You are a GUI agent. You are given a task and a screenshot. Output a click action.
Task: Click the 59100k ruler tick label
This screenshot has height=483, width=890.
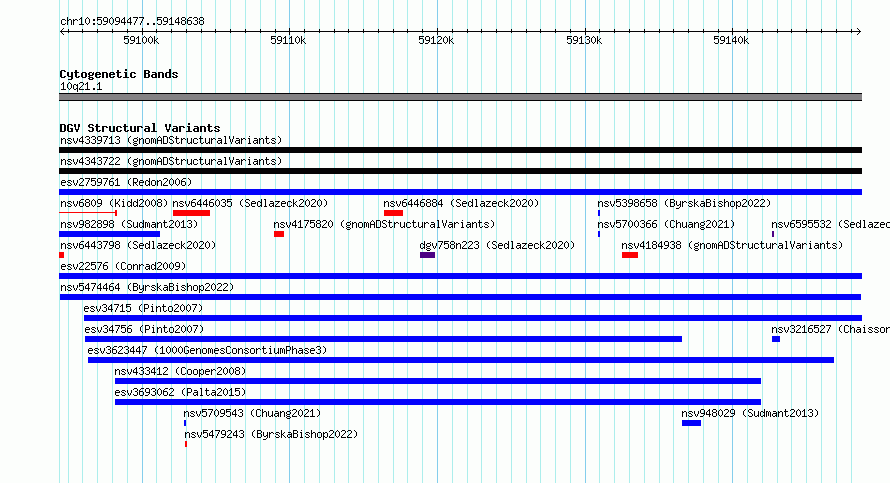(141, 40)
